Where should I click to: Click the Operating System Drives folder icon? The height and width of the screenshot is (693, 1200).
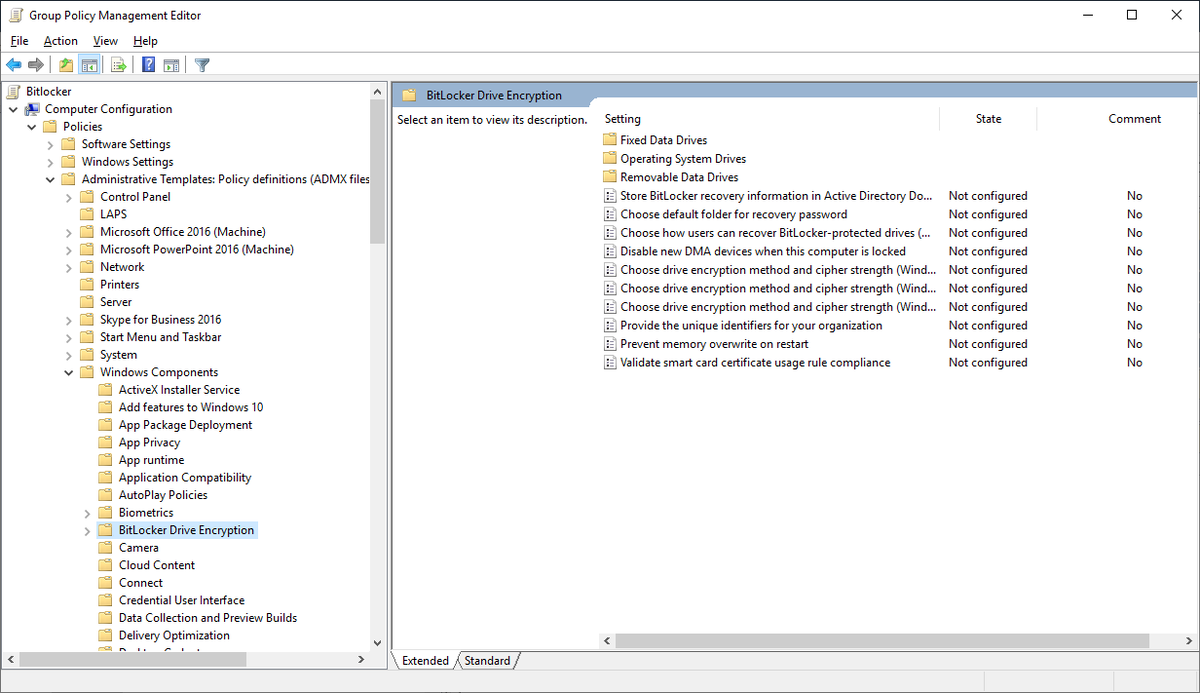pyautogui.click(x=610, y=159)
